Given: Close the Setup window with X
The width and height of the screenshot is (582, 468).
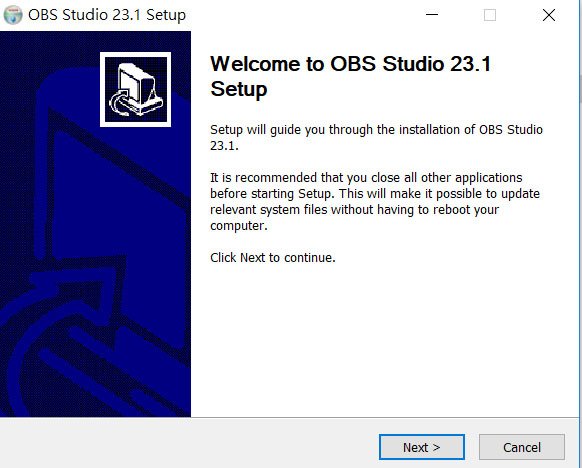Looking at the screenshot, I should click(x=549, y=15).
